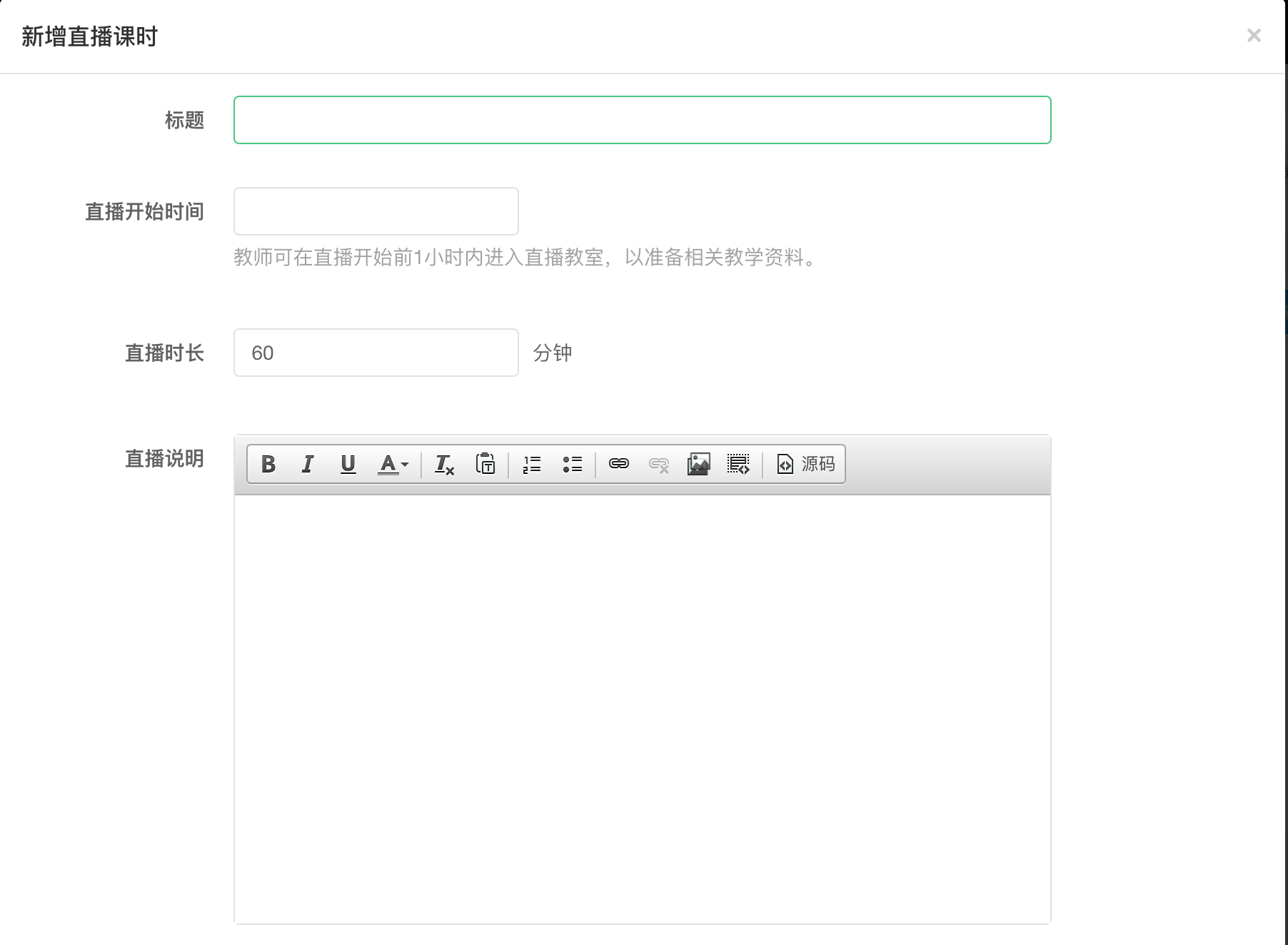Insert a hyperlink via link icon
The height and width of the screenshot is (945, 1288).
point(618,465)
